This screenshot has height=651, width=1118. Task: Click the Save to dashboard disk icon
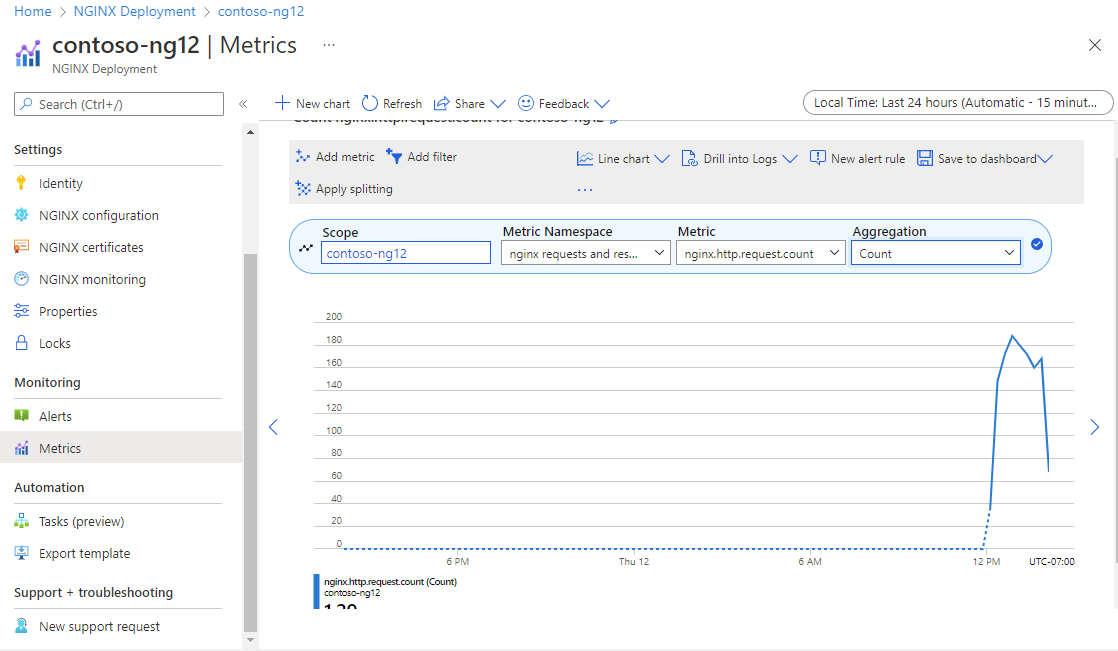[925, 159]
